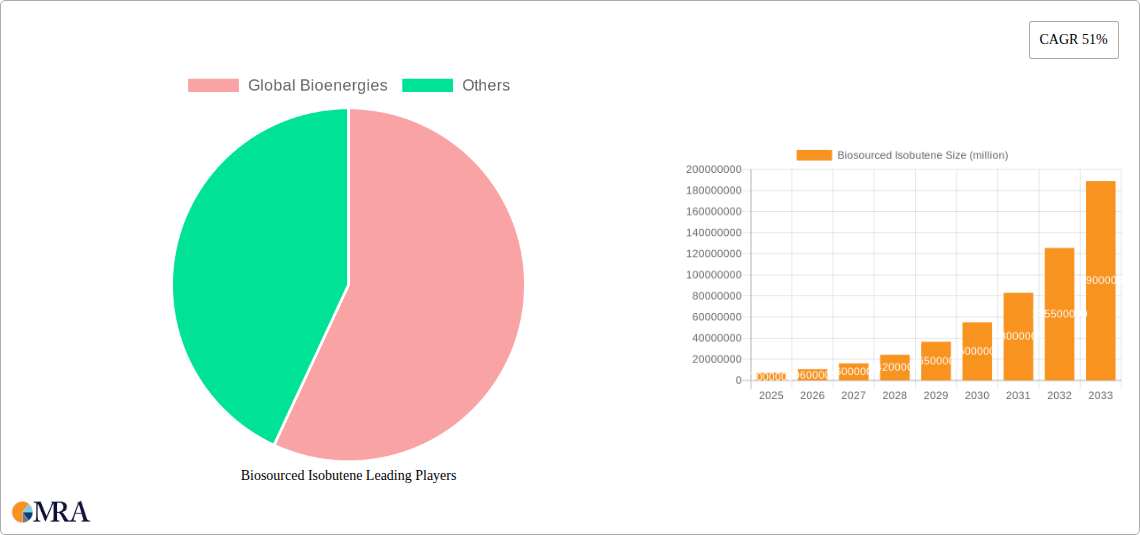
Task: Click the 2033 bar in chart
Action: [1101, 281]
